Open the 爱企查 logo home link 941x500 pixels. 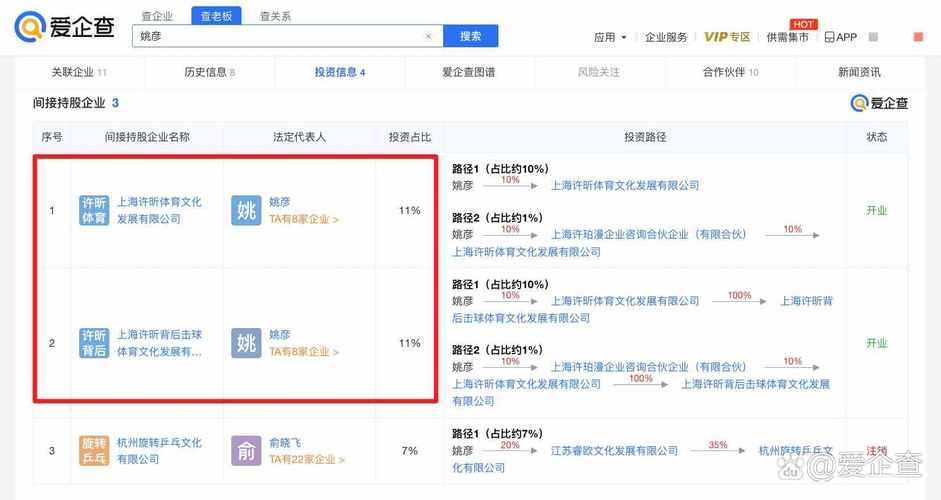(x=64, y=27)
